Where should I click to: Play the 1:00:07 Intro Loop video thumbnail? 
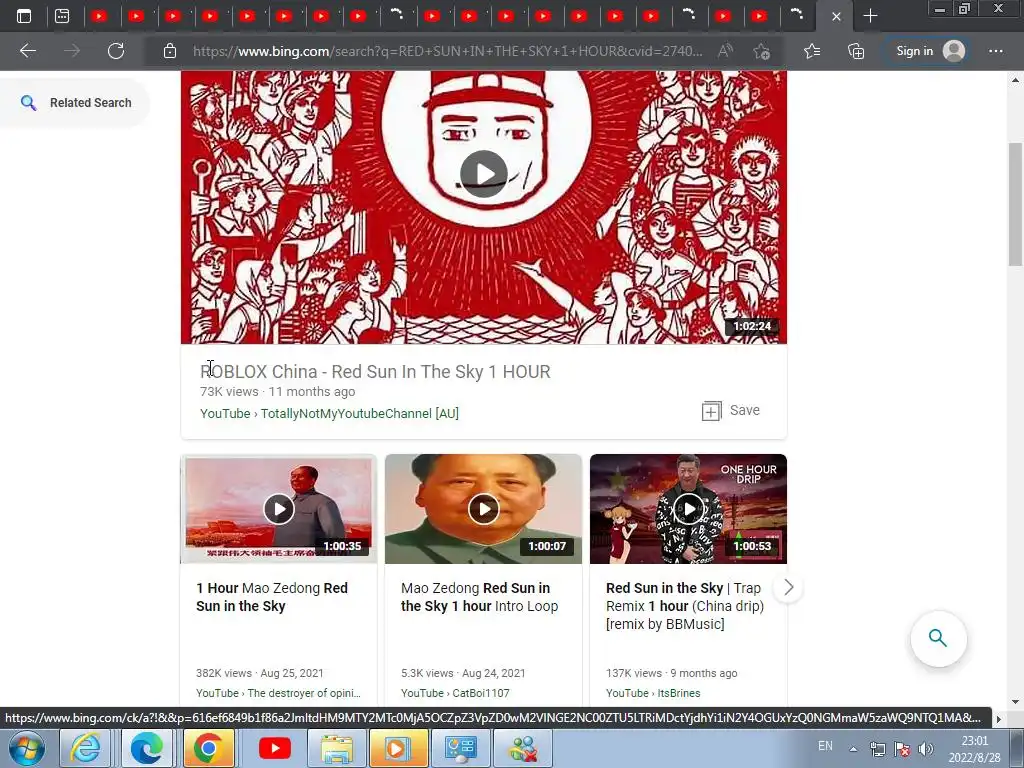483,509
